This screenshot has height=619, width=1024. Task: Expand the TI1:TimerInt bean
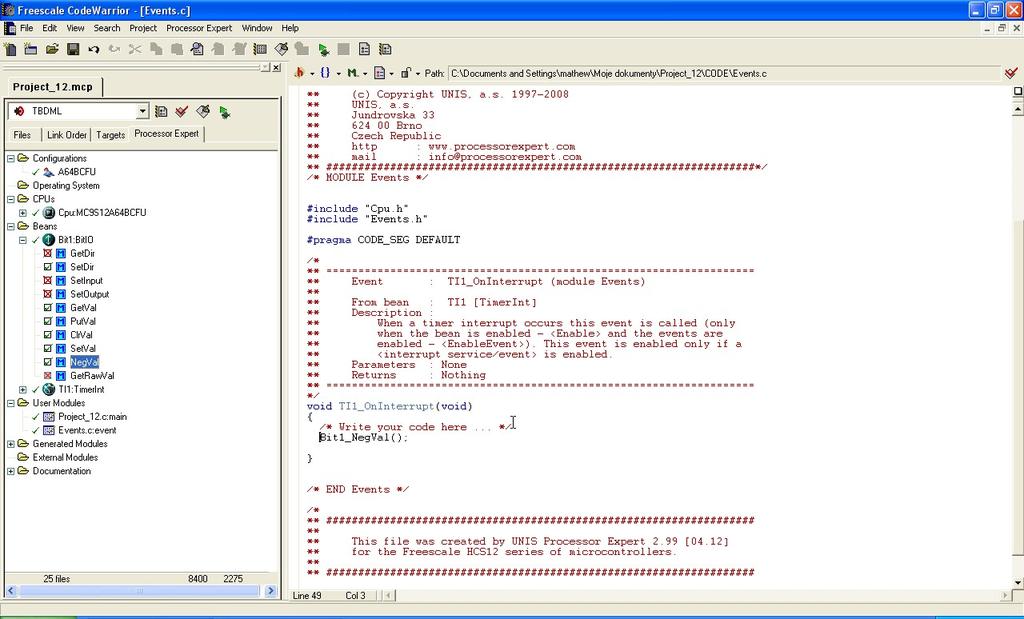point(23,390)
